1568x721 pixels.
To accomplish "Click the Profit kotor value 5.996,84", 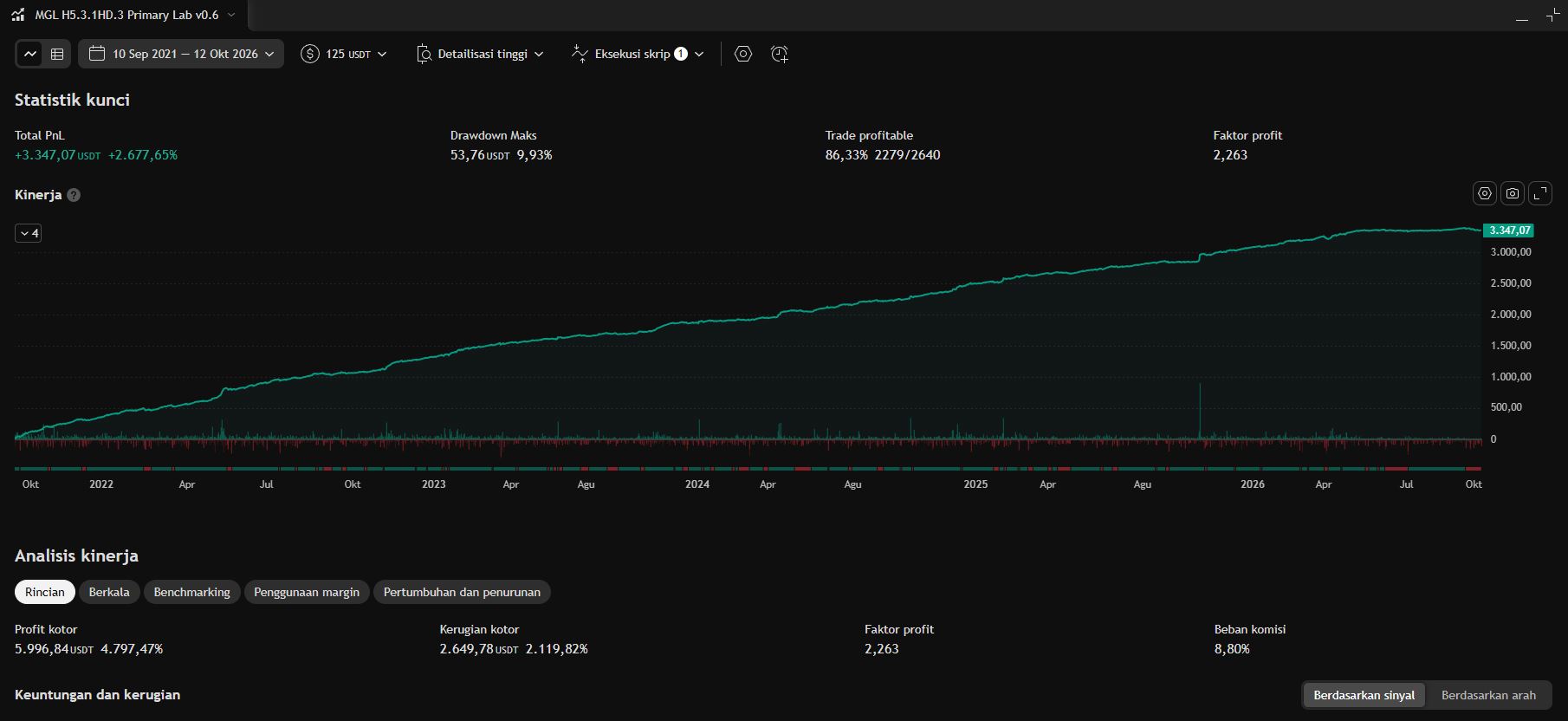I will tap(54, 649).
